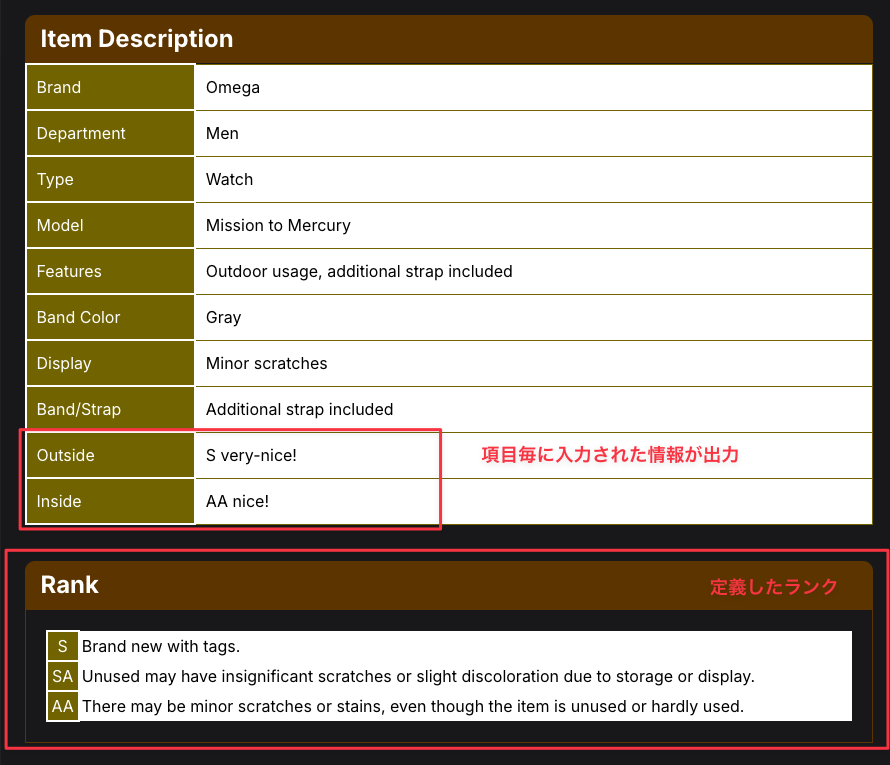Click the Band Color label cell
This screenshot has height=765, width=890.
coord(110,318)
